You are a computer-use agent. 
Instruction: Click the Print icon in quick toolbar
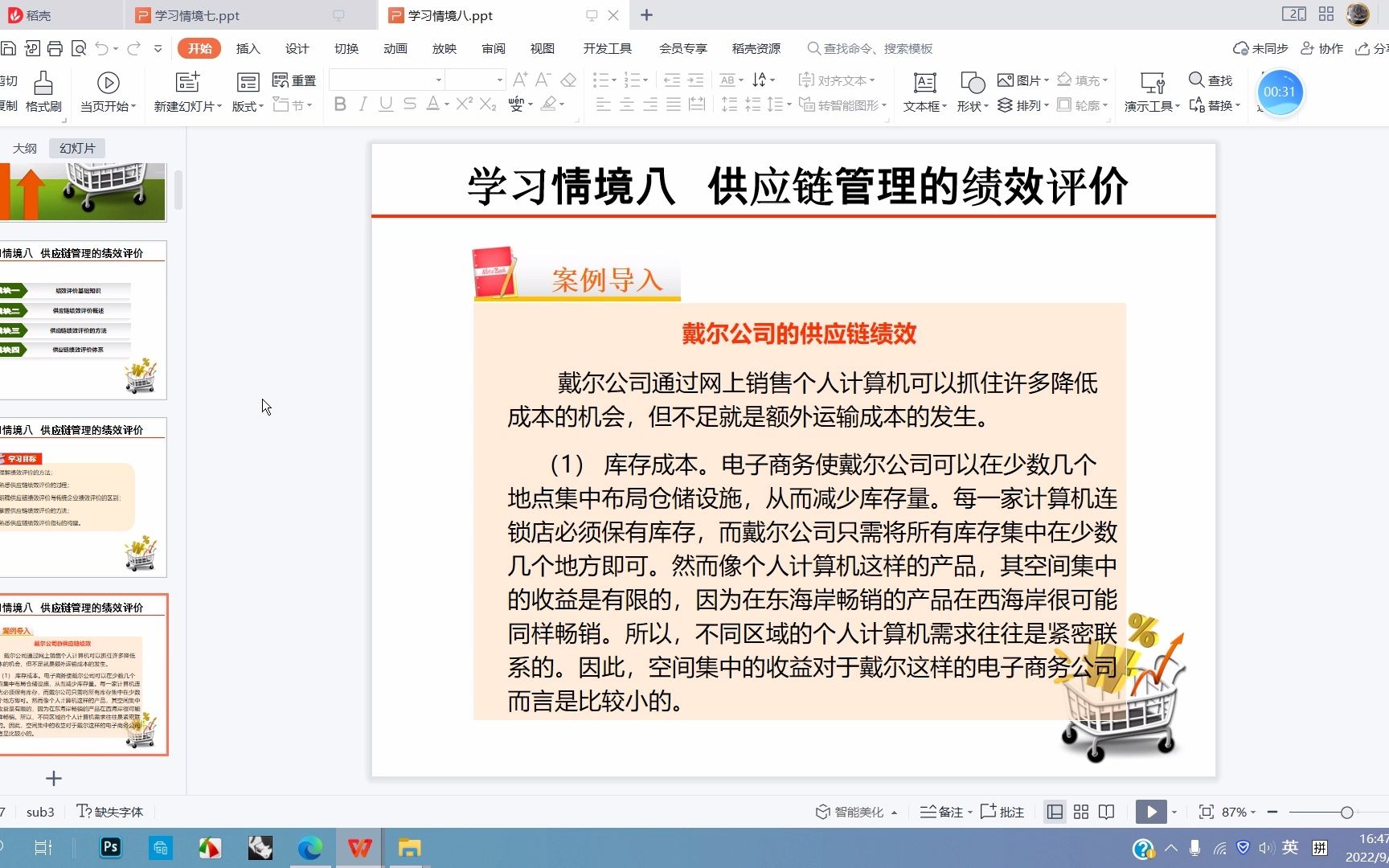pyautogui.click(x=55, y=48)
